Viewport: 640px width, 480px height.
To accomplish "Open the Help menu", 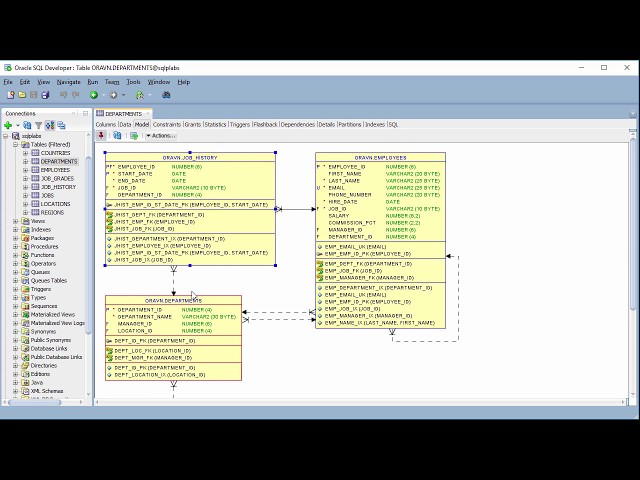I will point(184,82).
